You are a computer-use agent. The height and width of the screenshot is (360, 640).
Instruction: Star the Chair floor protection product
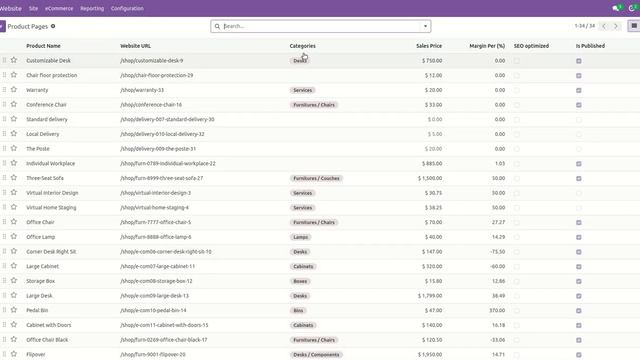(x=14, y=75)
